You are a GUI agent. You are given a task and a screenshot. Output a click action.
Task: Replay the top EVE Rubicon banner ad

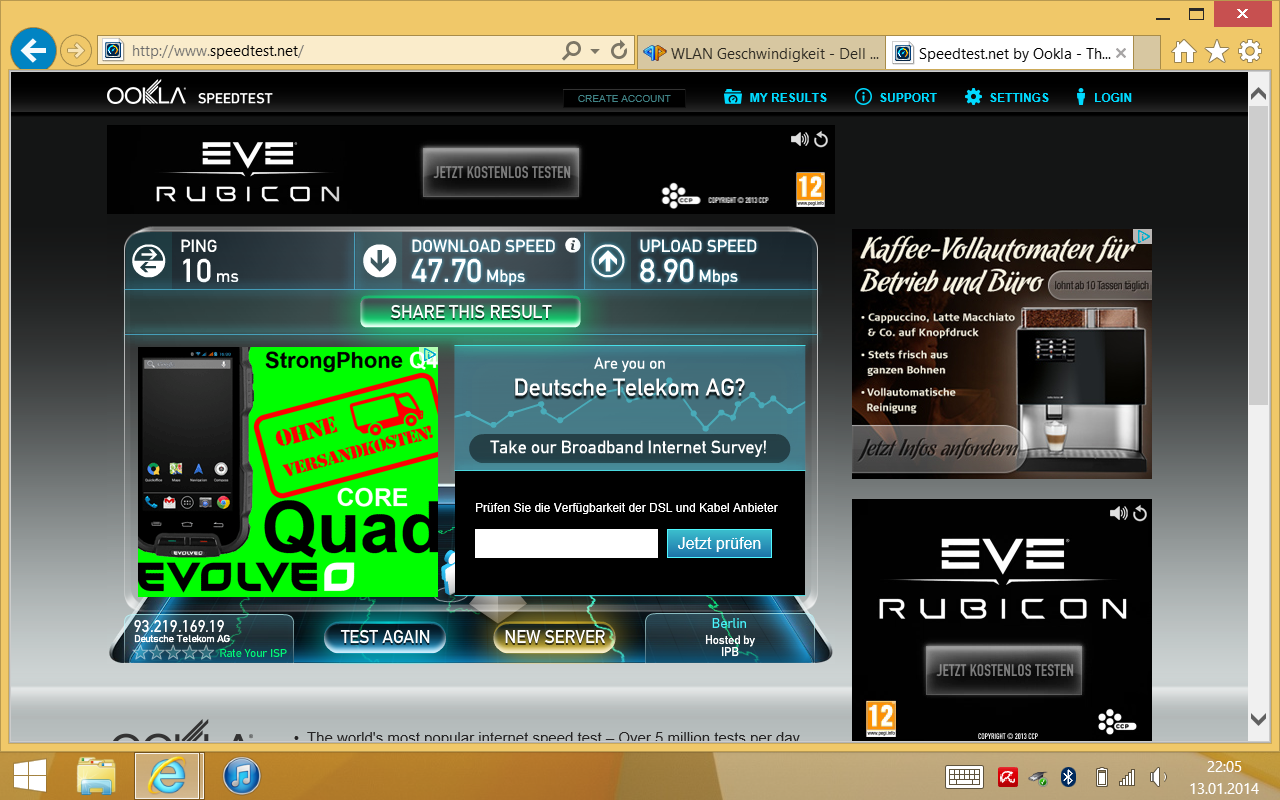point(821,139)
